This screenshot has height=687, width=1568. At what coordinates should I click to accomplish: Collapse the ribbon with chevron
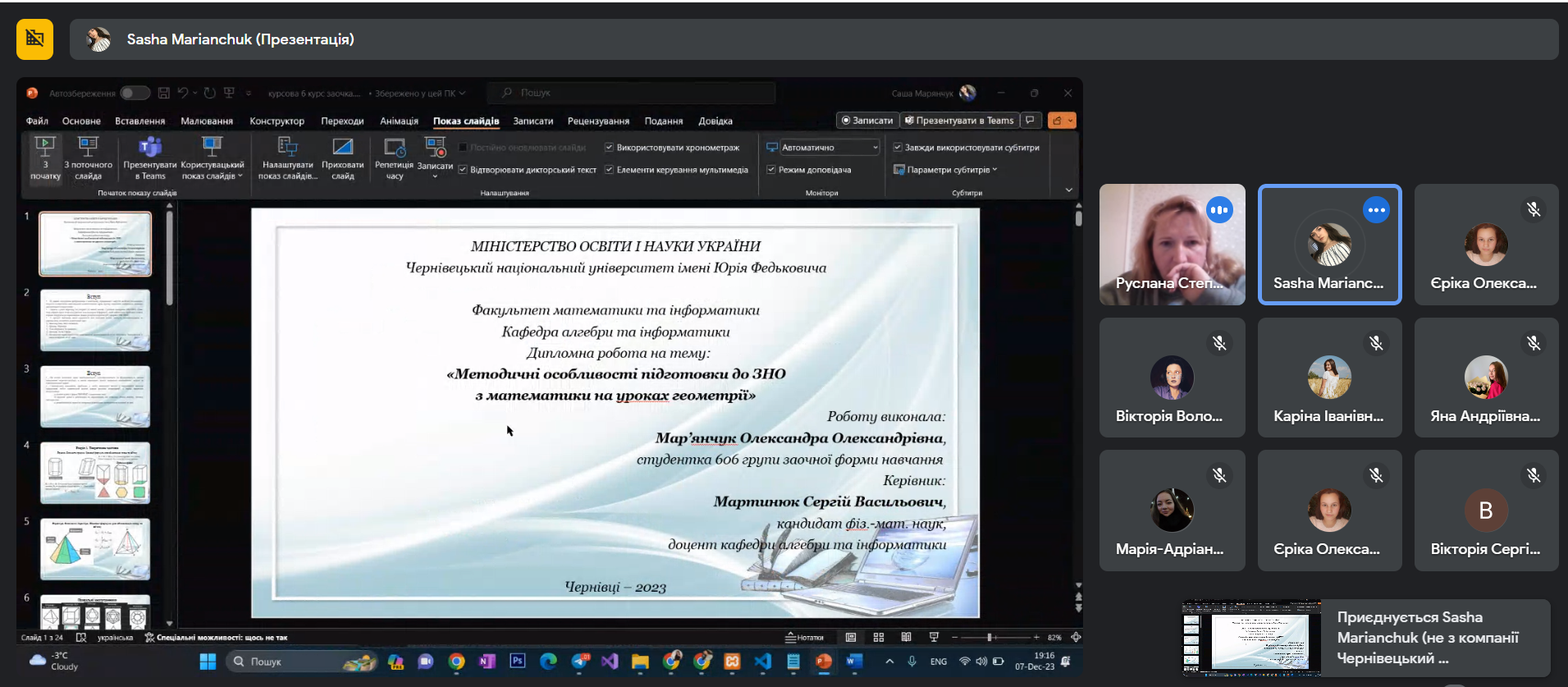tap(1068, 190)
